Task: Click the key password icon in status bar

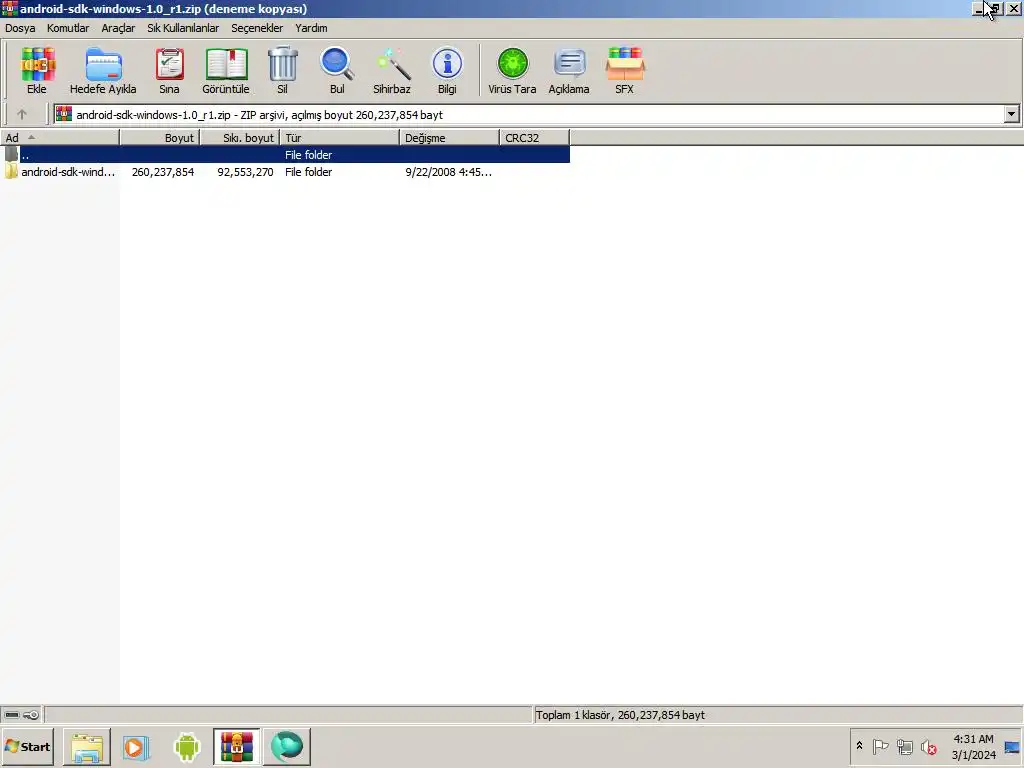Action: point(31,715)
